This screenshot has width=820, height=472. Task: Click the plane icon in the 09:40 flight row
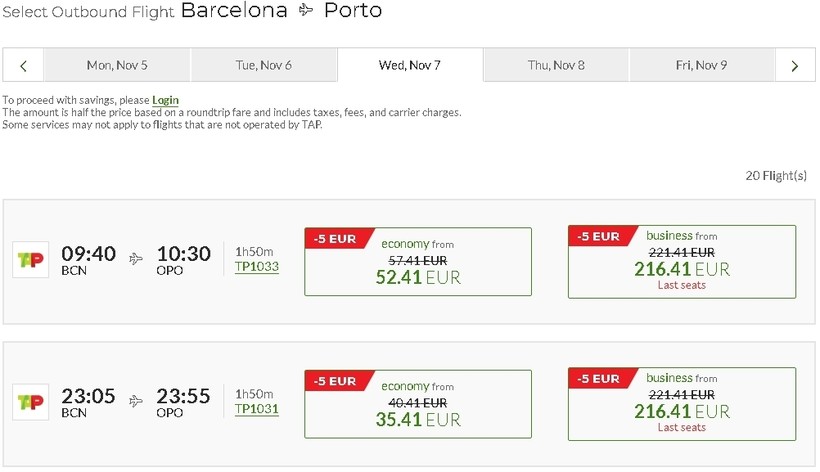click(x=136, y=259)
